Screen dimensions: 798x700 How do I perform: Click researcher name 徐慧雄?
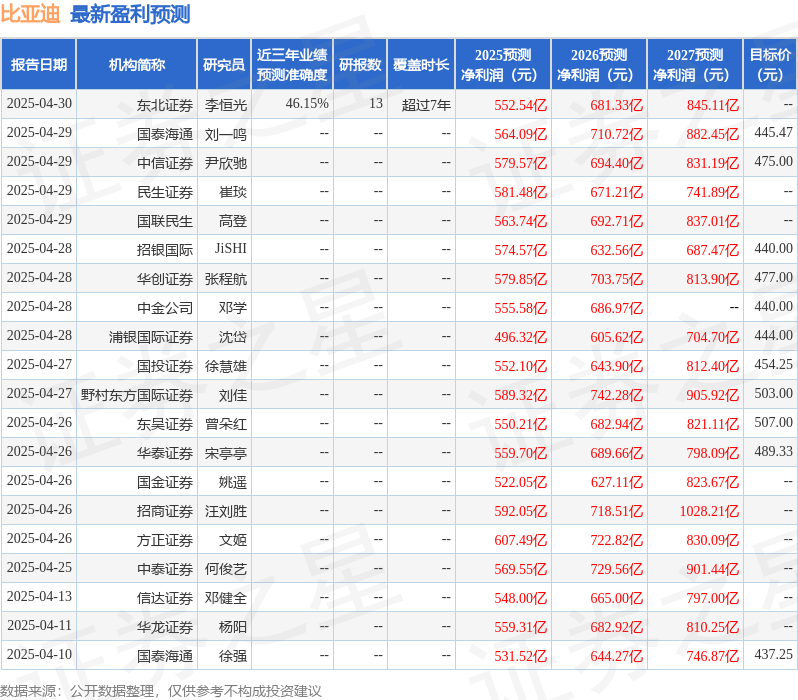[226, 367]
